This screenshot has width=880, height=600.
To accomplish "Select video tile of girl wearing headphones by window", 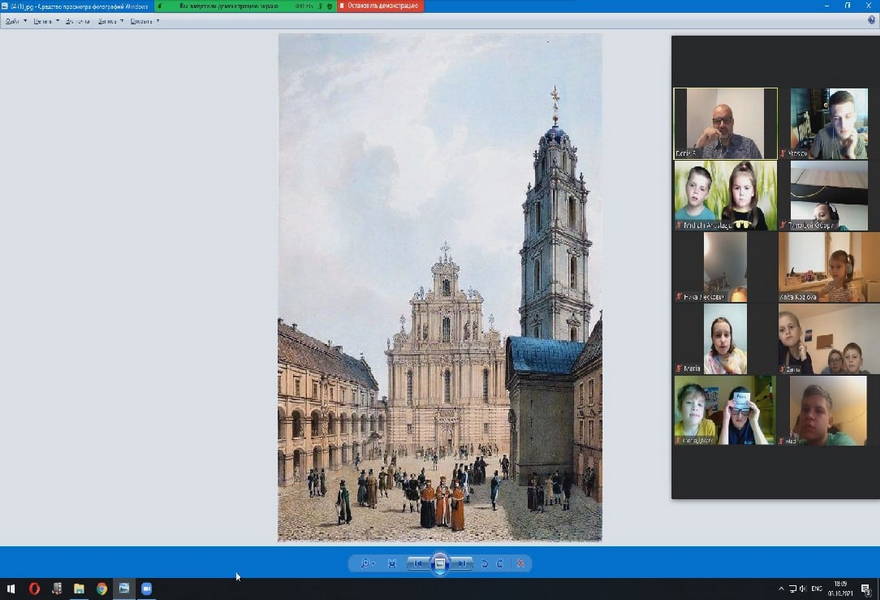I will tap(829, 267).
